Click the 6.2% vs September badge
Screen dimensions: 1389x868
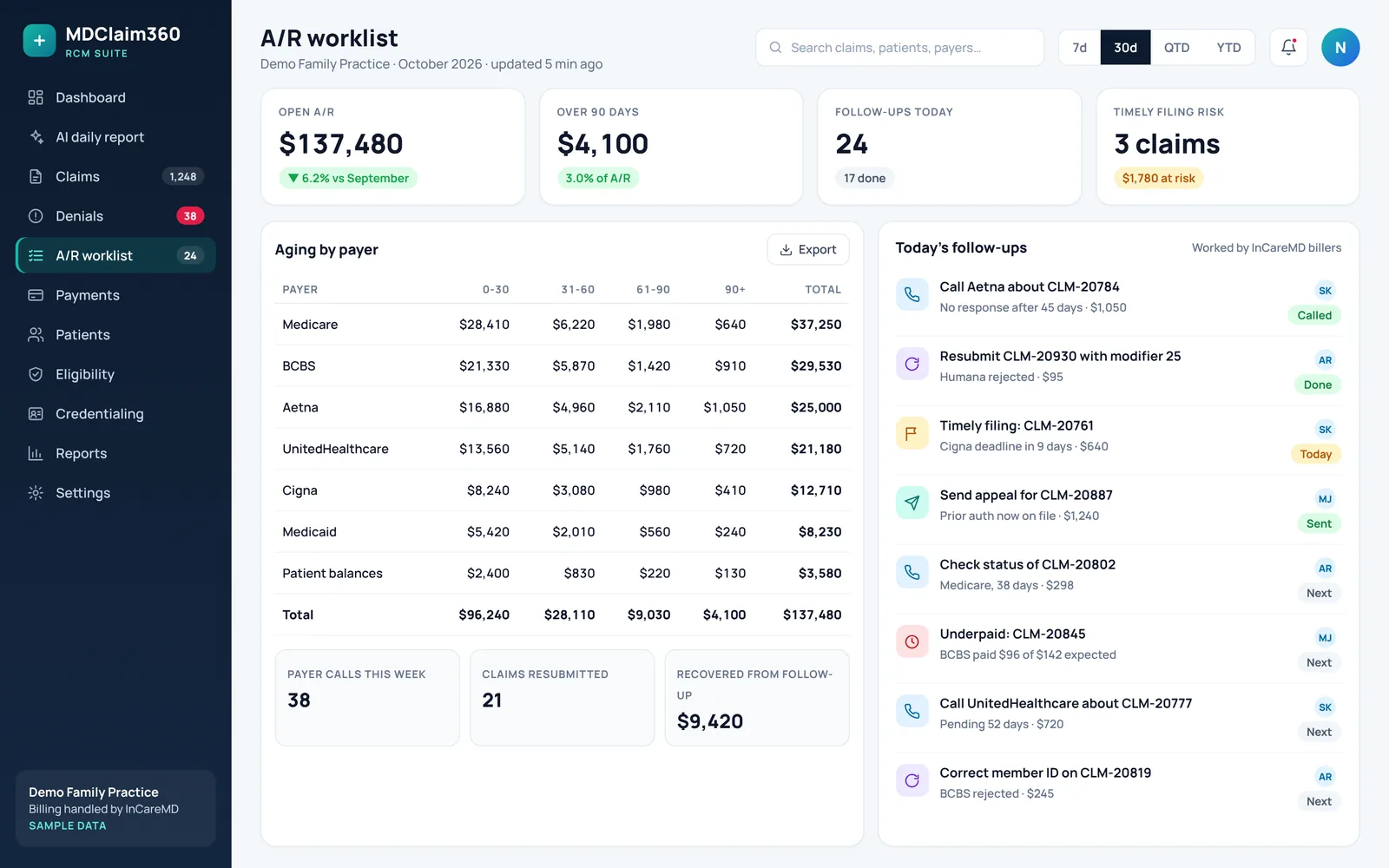tap(348, 179)
